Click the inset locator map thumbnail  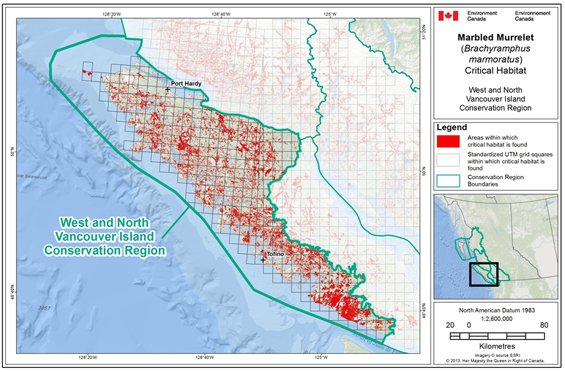click(x=495, y=247)
